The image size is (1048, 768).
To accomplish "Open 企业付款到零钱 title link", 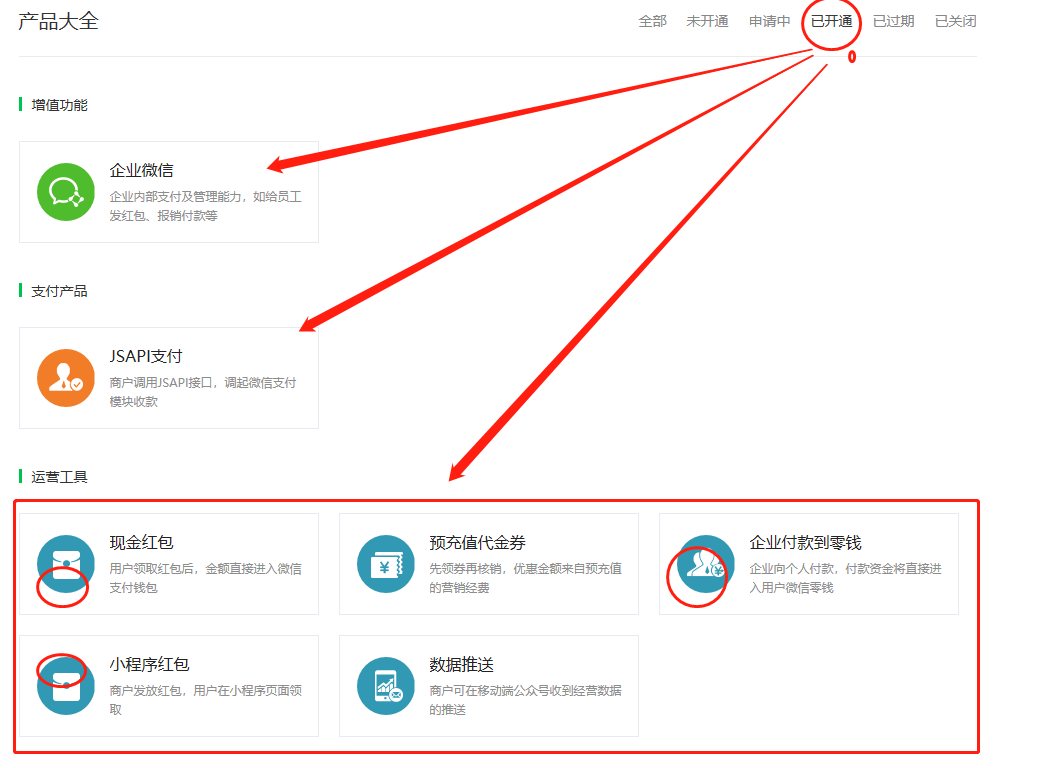I will coord(805,542).
